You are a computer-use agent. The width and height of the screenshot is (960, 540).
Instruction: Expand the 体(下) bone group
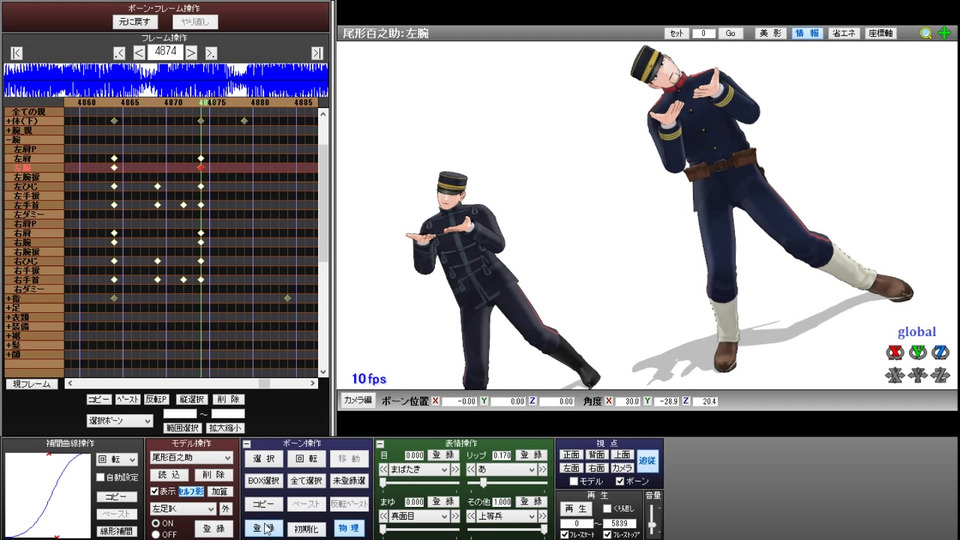[x=9, y=121]
